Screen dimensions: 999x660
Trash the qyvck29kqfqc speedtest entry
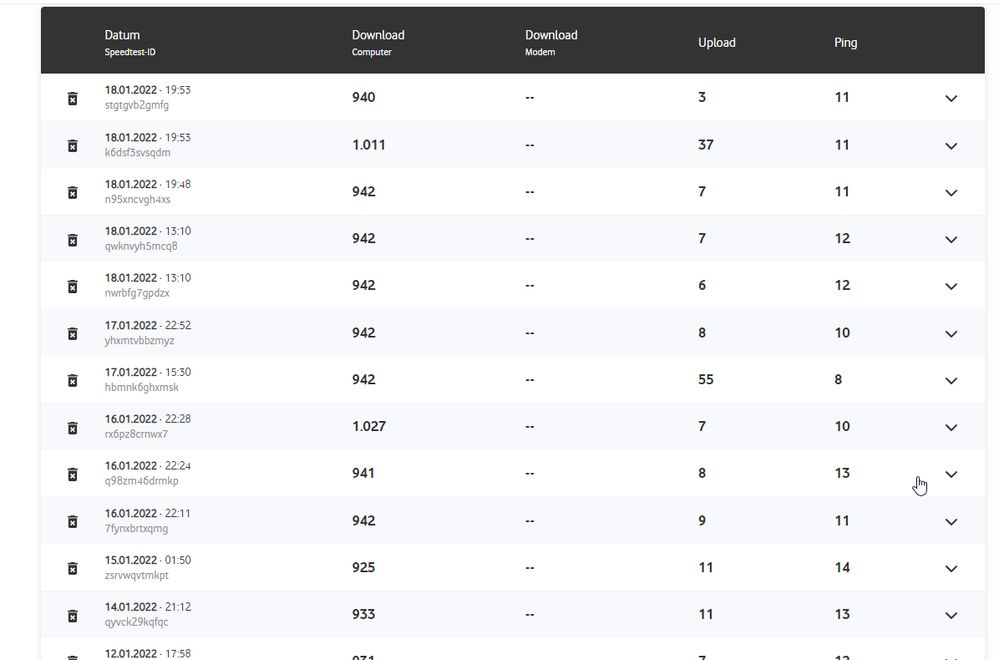(72, 615)
